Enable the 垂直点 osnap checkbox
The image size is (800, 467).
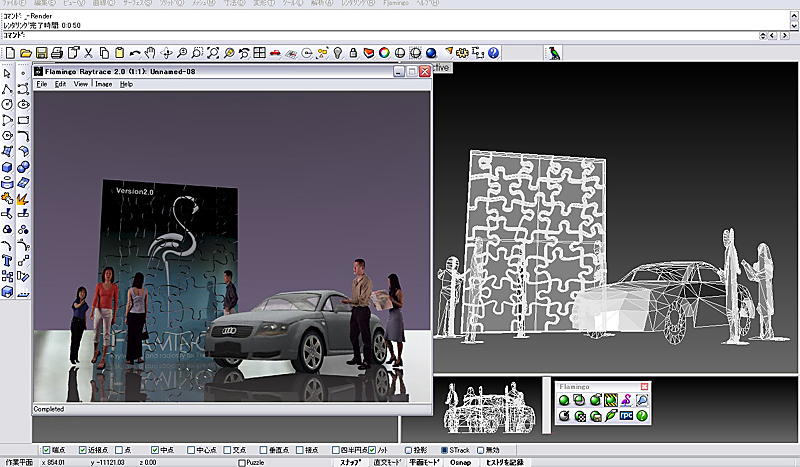[x=263, y=450]
